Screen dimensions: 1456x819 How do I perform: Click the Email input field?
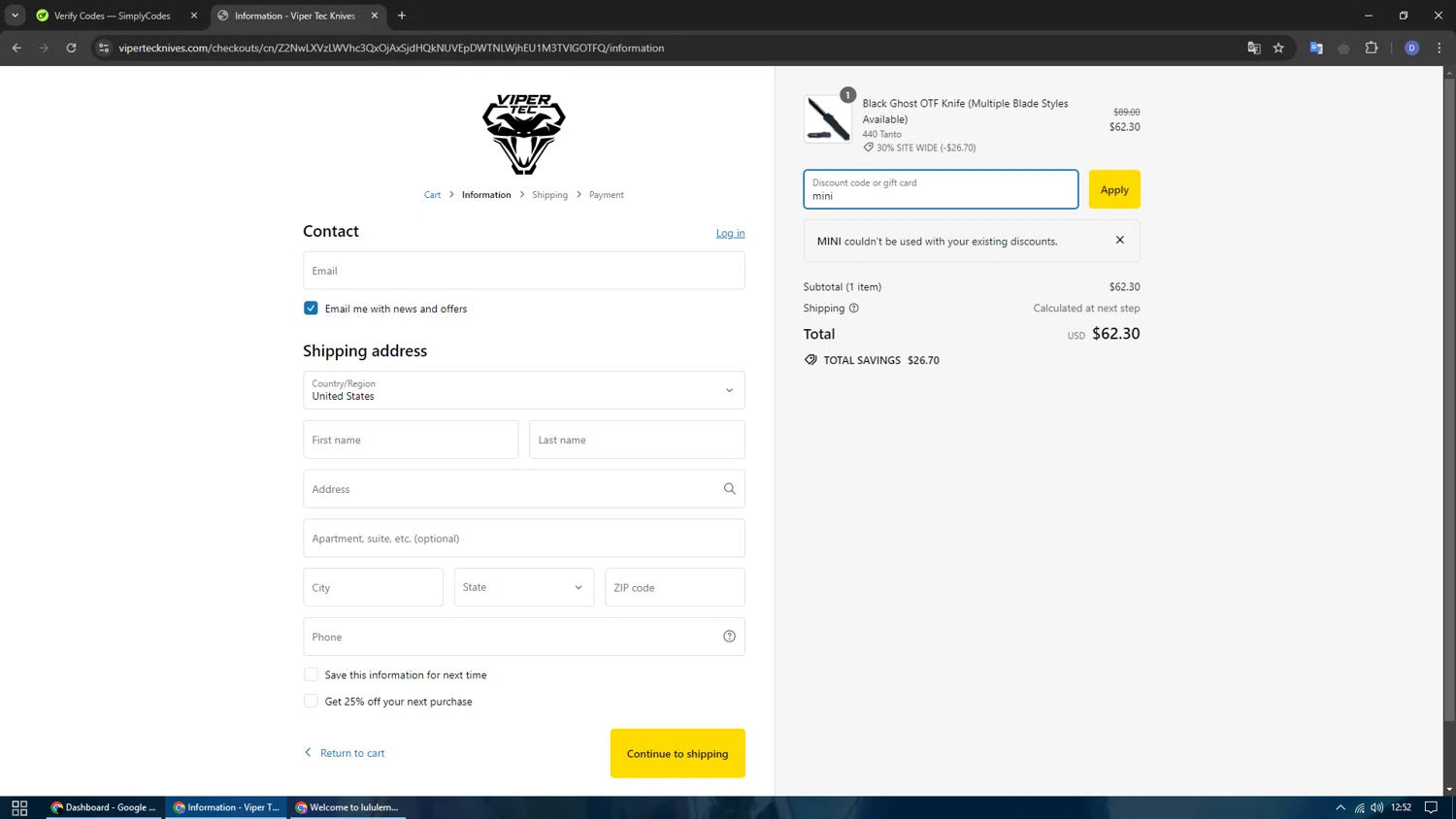click(x=524, y=271)
